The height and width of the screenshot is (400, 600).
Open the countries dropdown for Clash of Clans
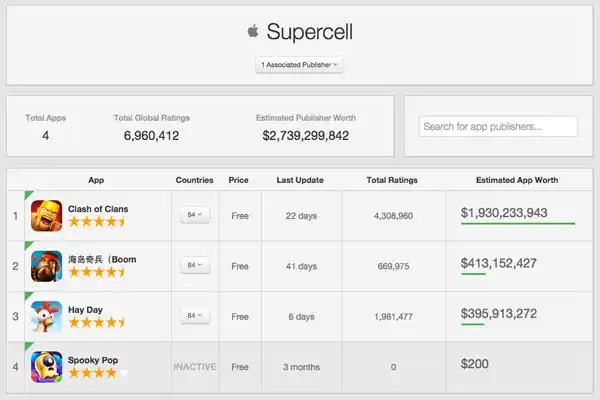tap(195, 215)
